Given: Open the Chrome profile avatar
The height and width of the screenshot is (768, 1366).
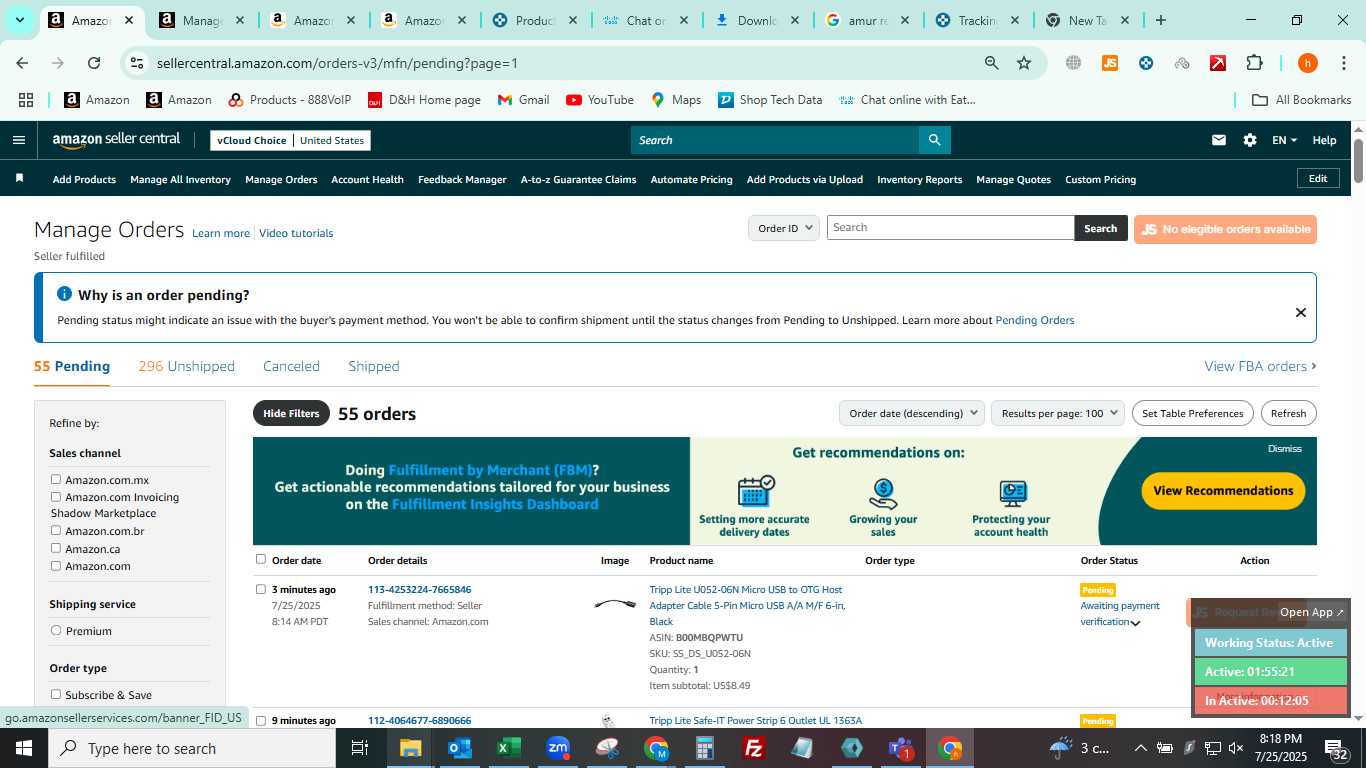Looking at the screenshot, I should pyautogui.click(x=1307, y=63).
